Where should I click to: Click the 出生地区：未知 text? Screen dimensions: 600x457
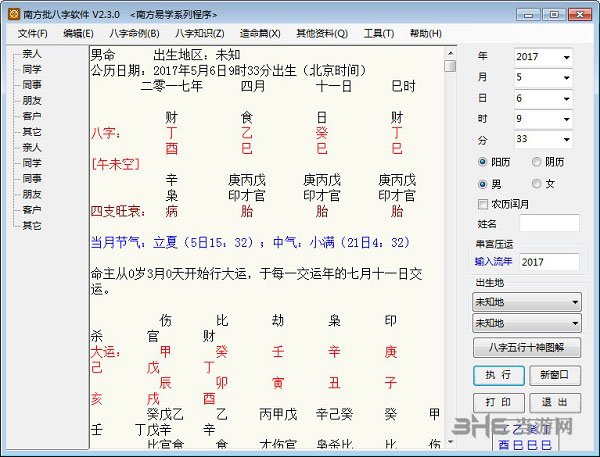[197, 55]
